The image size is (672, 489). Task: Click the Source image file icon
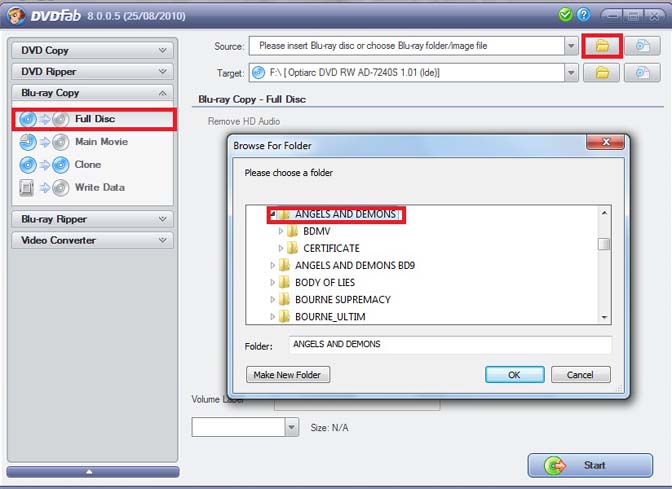click(x=642, y=46)
